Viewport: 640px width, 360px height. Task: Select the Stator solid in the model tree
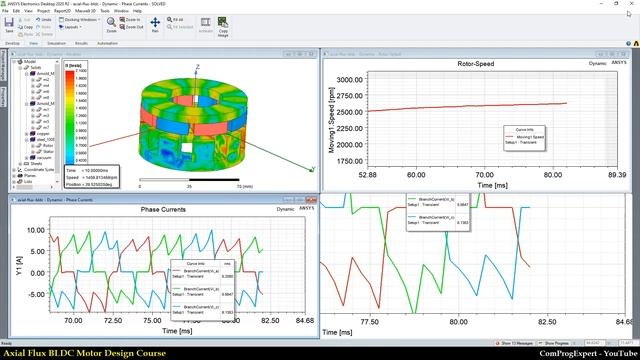48,151
